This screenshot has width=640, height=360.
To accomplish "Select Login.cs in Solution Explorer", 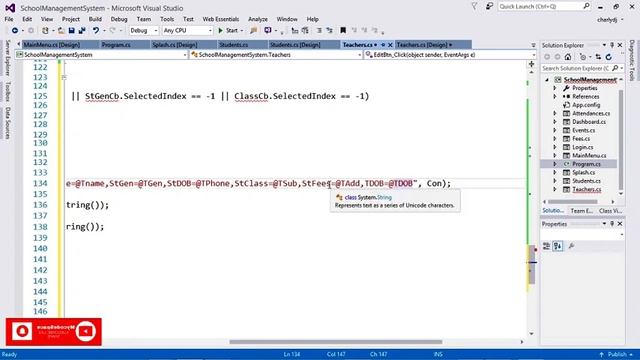I will coord(582,147).
